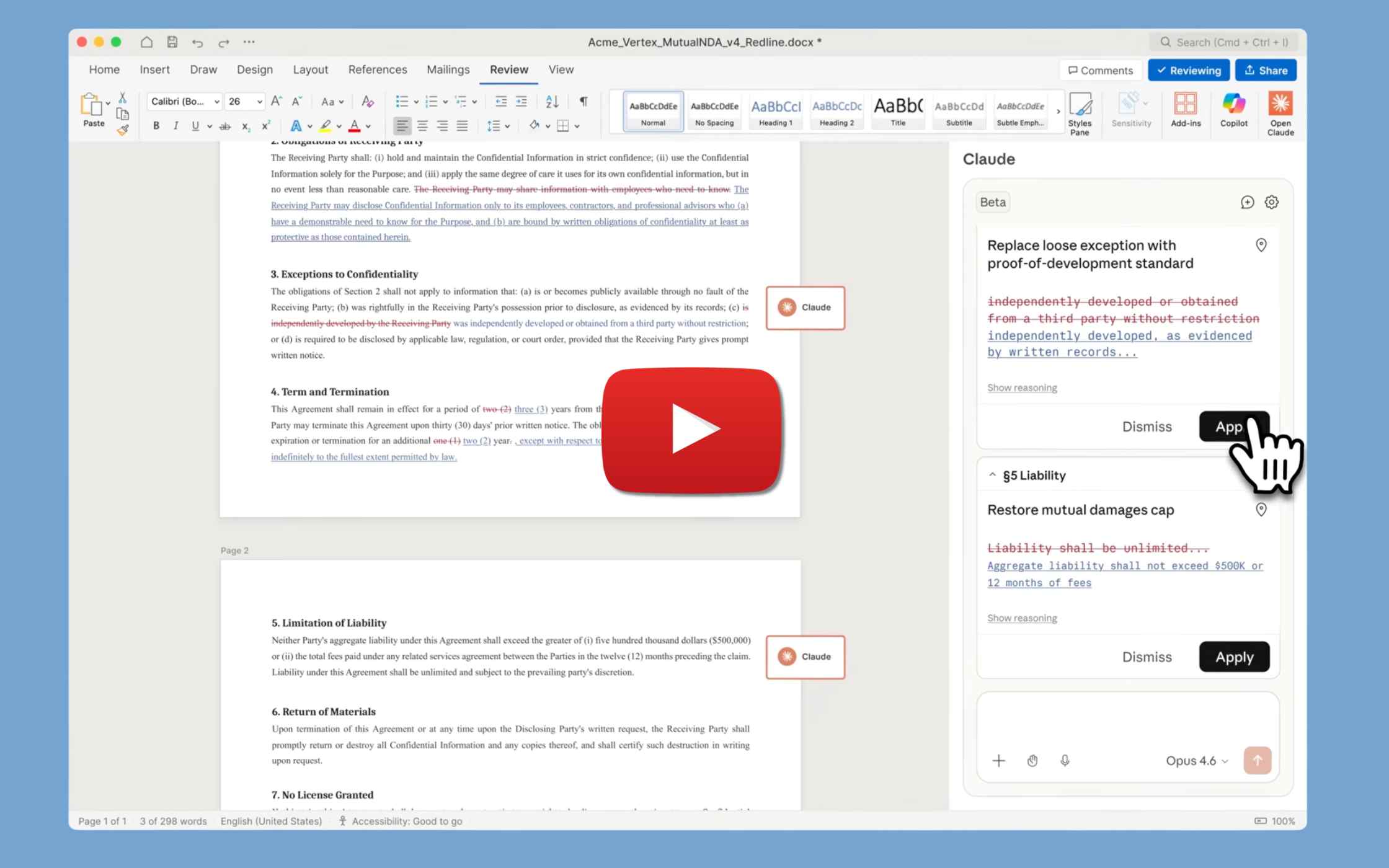Start voice input with the microphone icon
The height and width of the screenshot is (868, 1389).
tap(1065, 760)
